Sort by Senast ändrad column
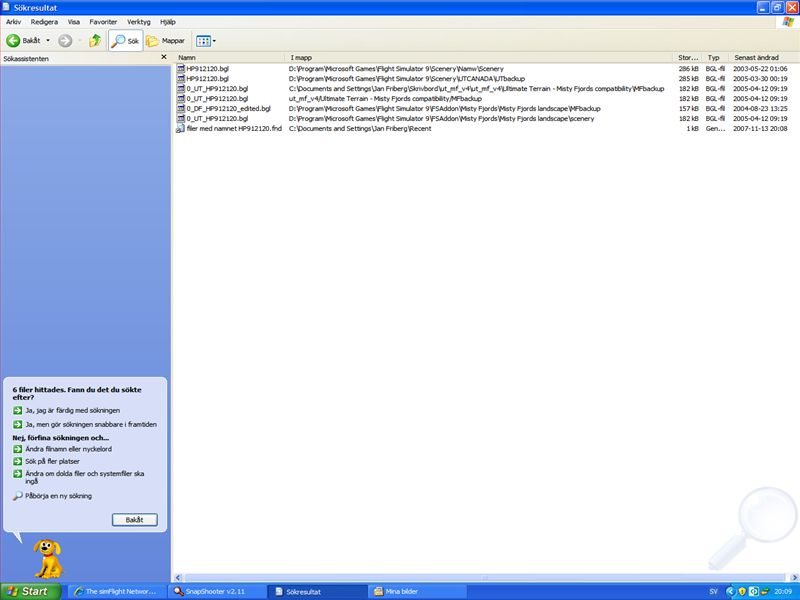 (764, 58)
